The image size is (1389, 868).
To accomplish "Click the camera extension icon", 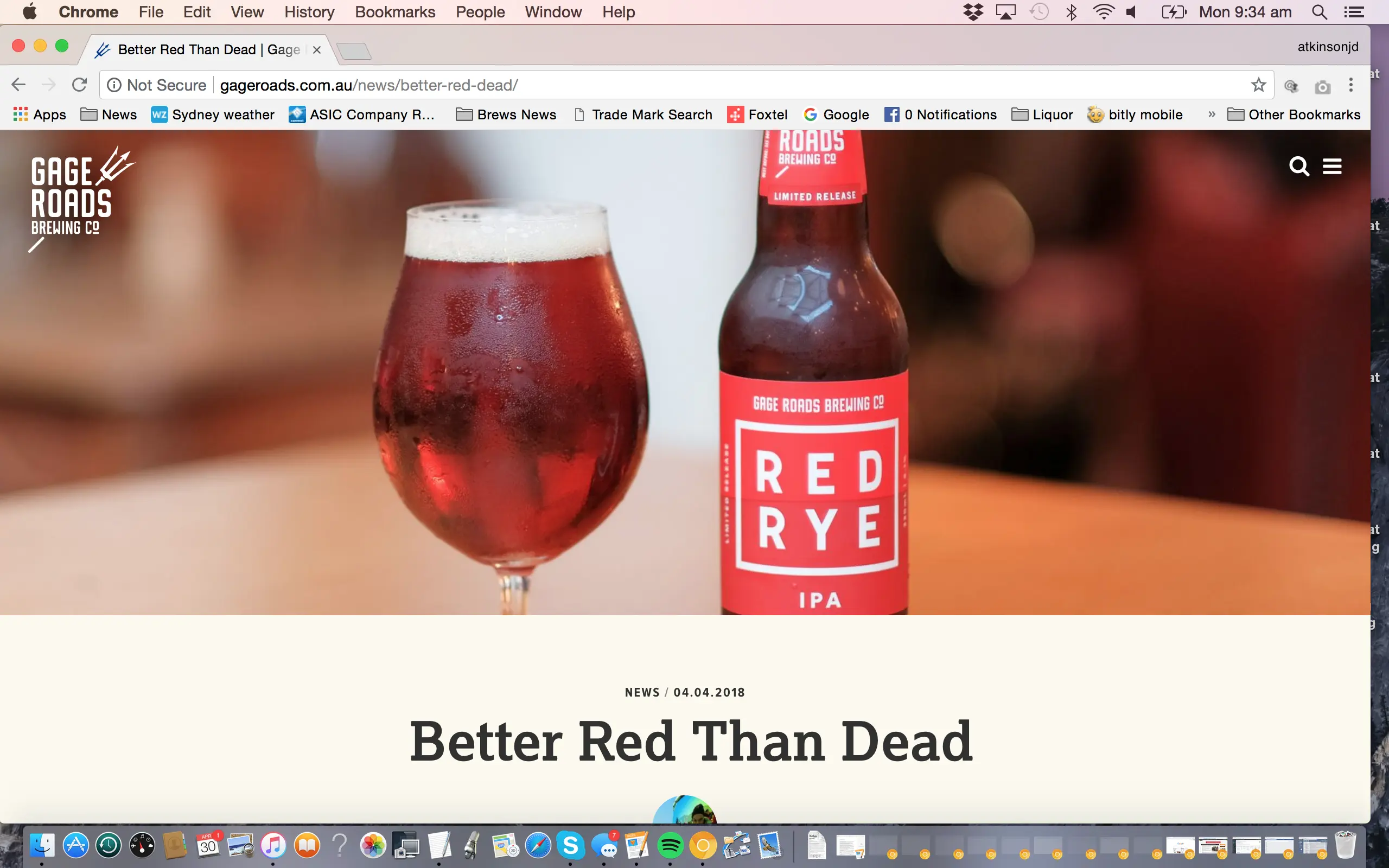I will [1322, 87].
